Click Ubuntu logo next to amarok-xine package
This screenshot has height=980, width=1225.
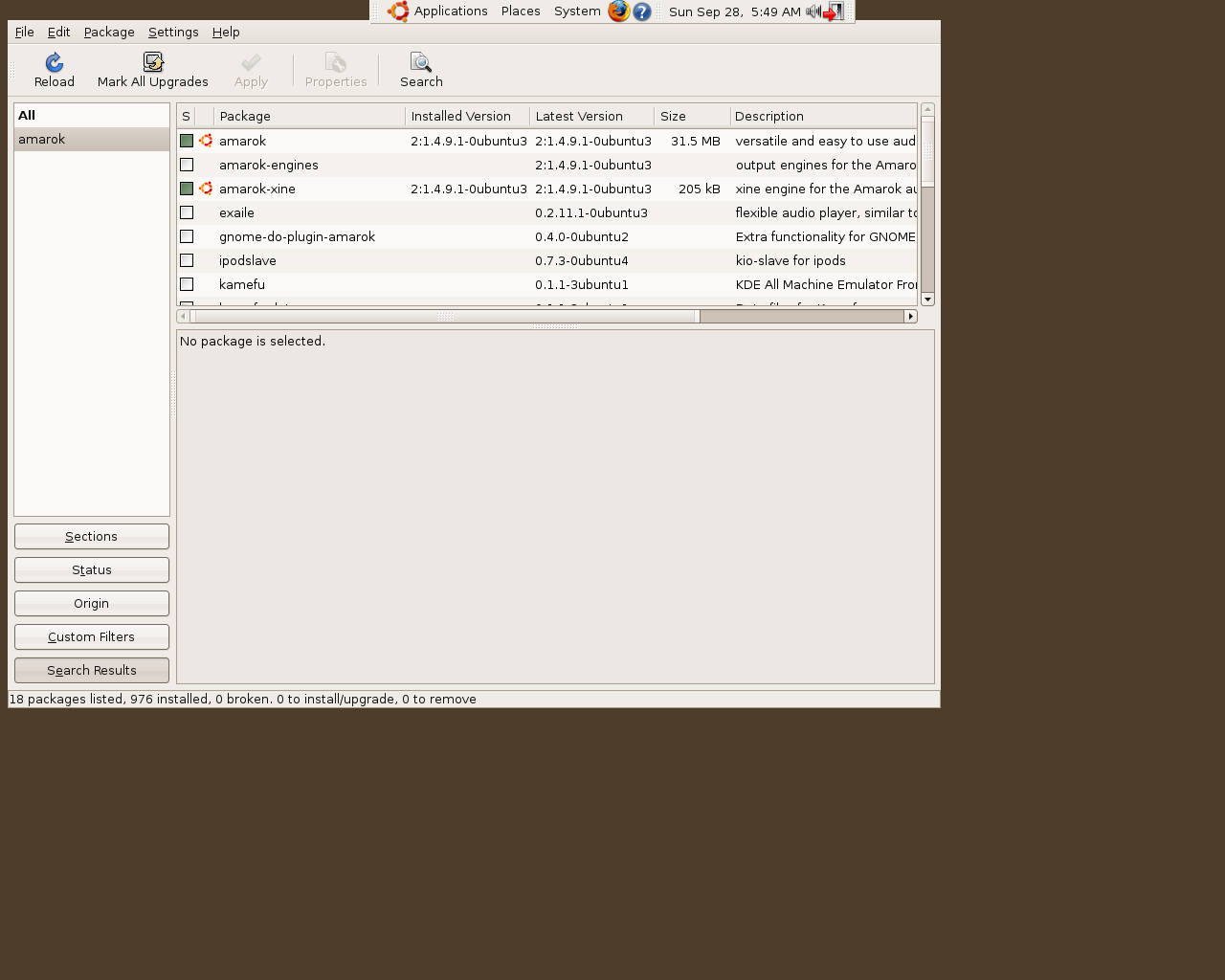pos(206,189)
